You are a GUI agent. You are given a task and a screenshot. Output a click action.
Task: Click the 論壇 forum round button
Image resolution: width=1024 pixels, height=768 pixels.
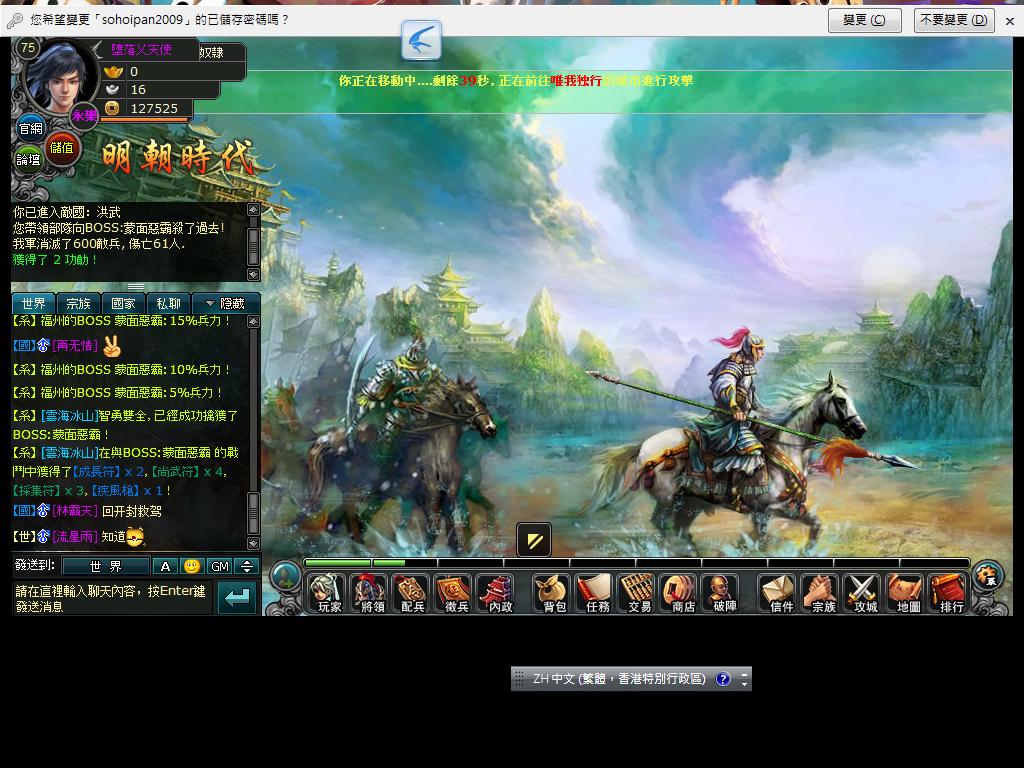pyautogui.click(x=28, y=159)
